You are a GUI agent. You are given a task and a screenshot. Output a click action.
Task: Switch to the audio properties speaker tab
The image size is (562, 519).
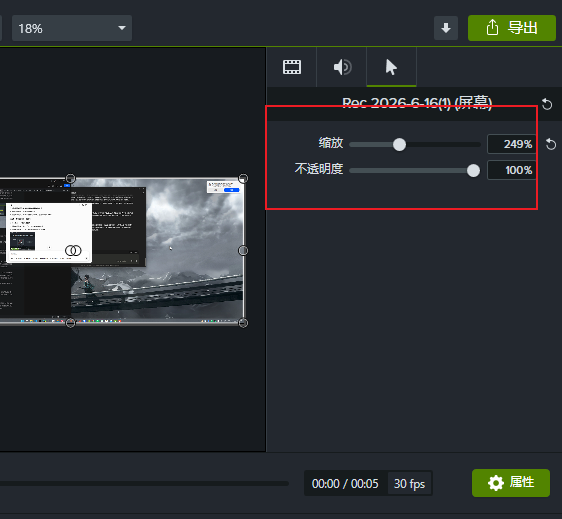click(x=342, y=67)
